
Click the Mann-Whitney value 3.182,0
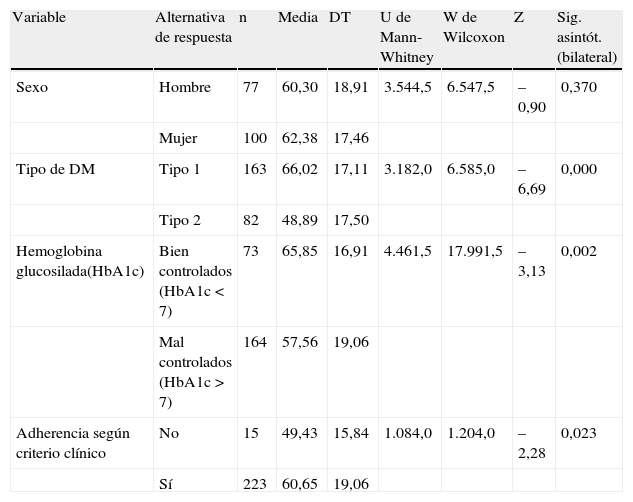point(407,170)
